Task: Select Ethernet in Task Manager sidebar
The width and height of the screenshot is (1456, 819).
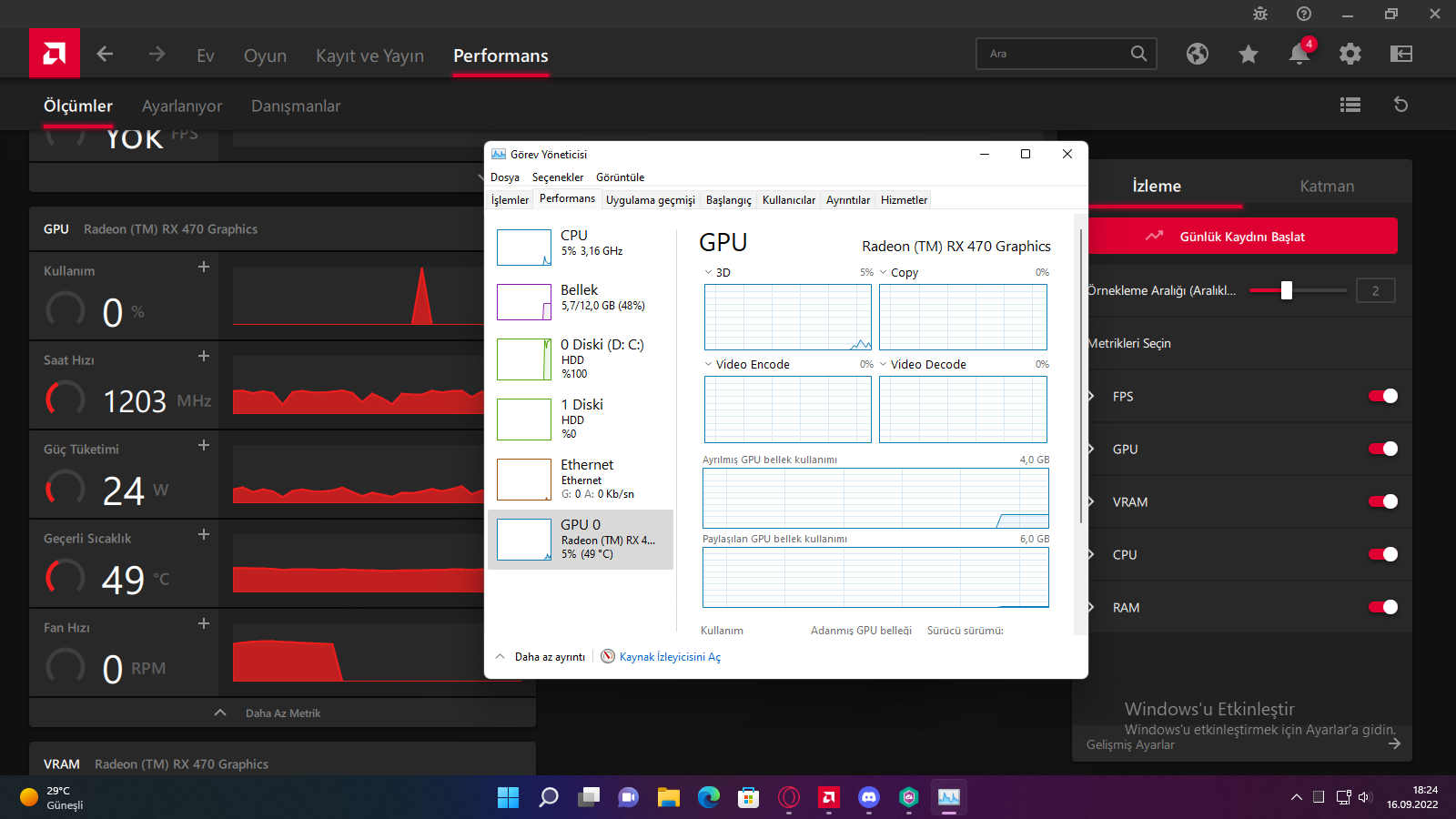Action: click(x=581, y=480)
